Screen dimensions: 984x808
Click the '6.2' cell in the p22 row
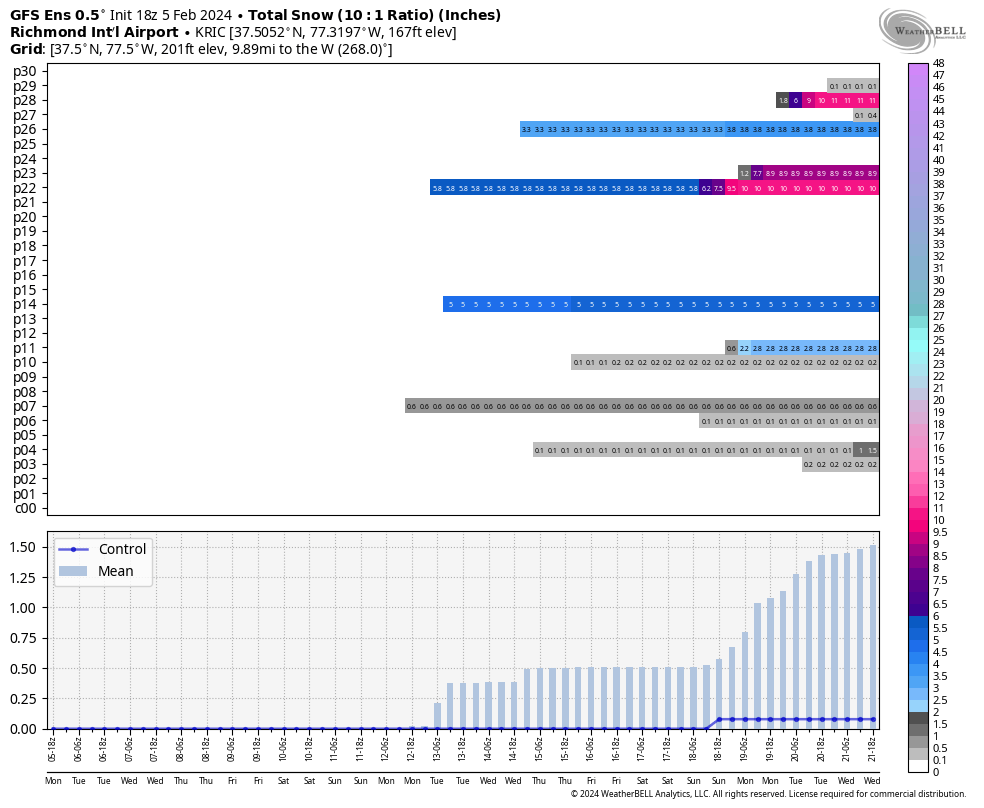706,188
